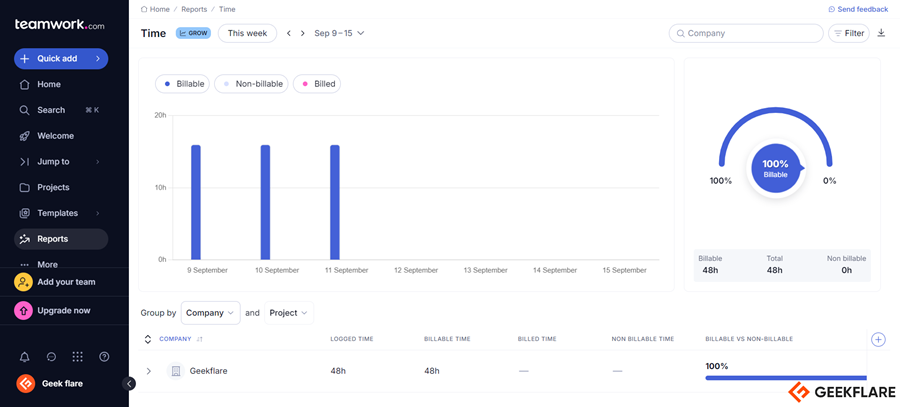Image resolution: width=900 pixels, height=407 pixels.
Task: Click the BILLABLE TIME column header
Action: click(447, 339)
